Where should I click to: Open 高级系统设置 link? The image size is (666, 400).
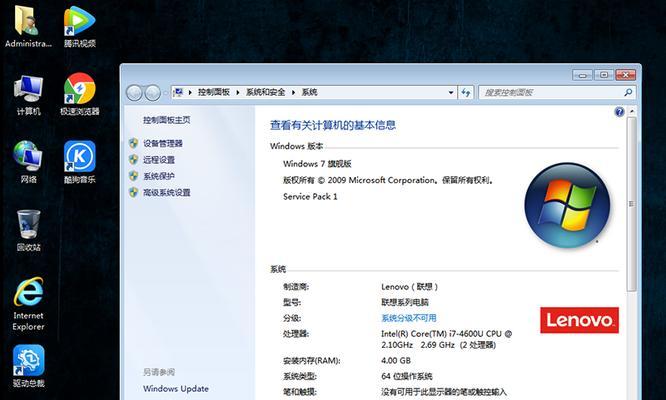tap(166, 192)
